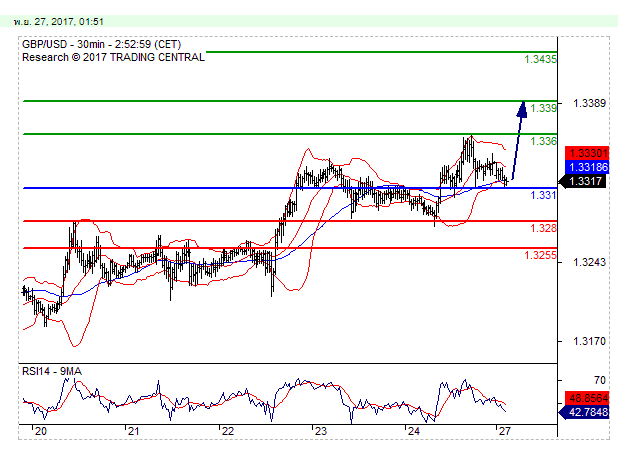Click the black 1.3317 current price tag
This screenshot has width=618, height=457.
click(584, 181)
